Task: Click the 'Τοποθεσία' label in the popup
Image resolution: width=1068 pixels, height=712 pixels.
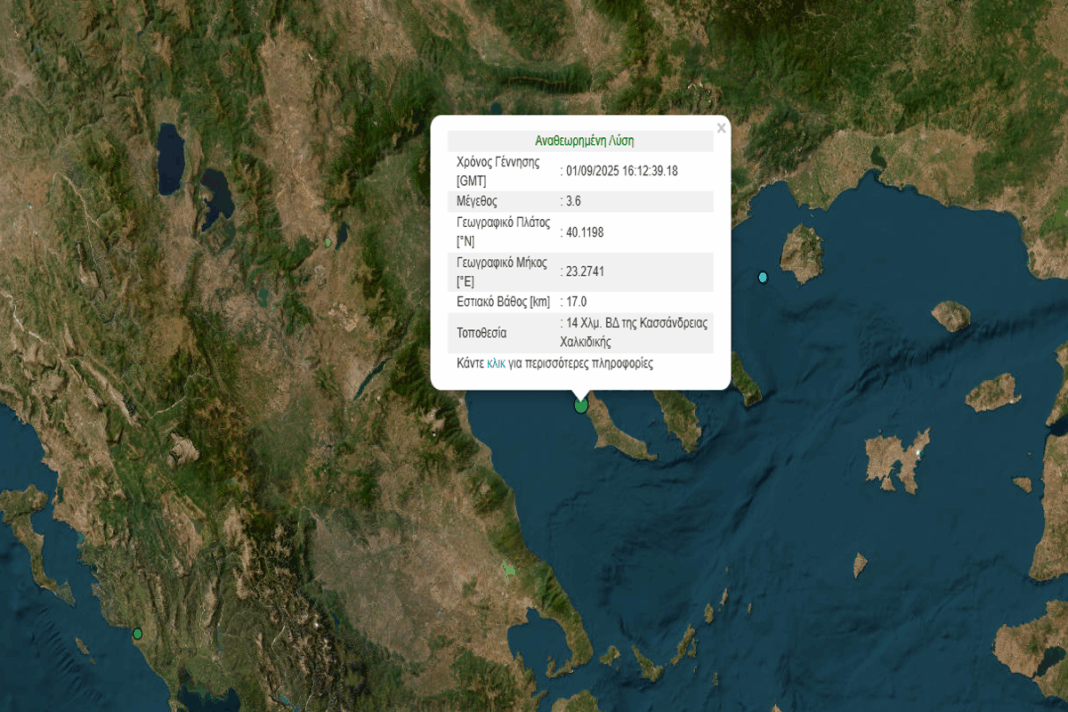Action: 482,333
